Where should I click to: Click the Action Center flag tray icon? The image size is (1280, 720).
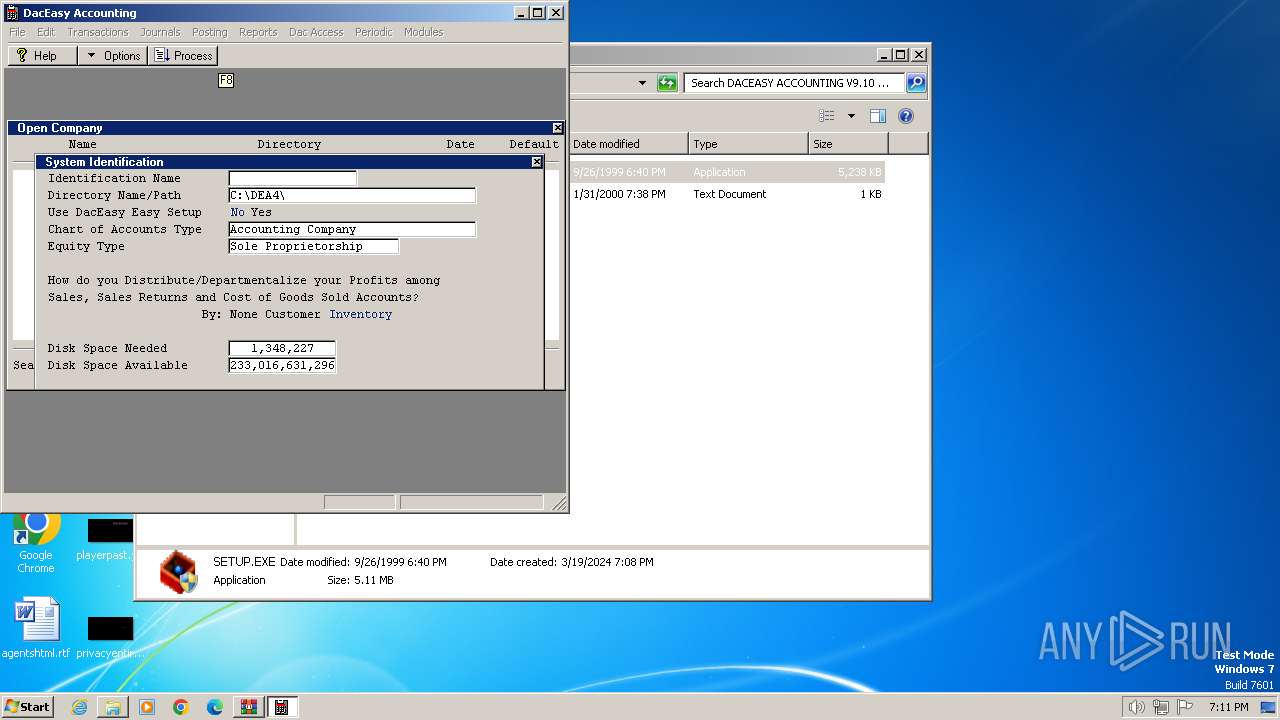tap(1185, 707)
